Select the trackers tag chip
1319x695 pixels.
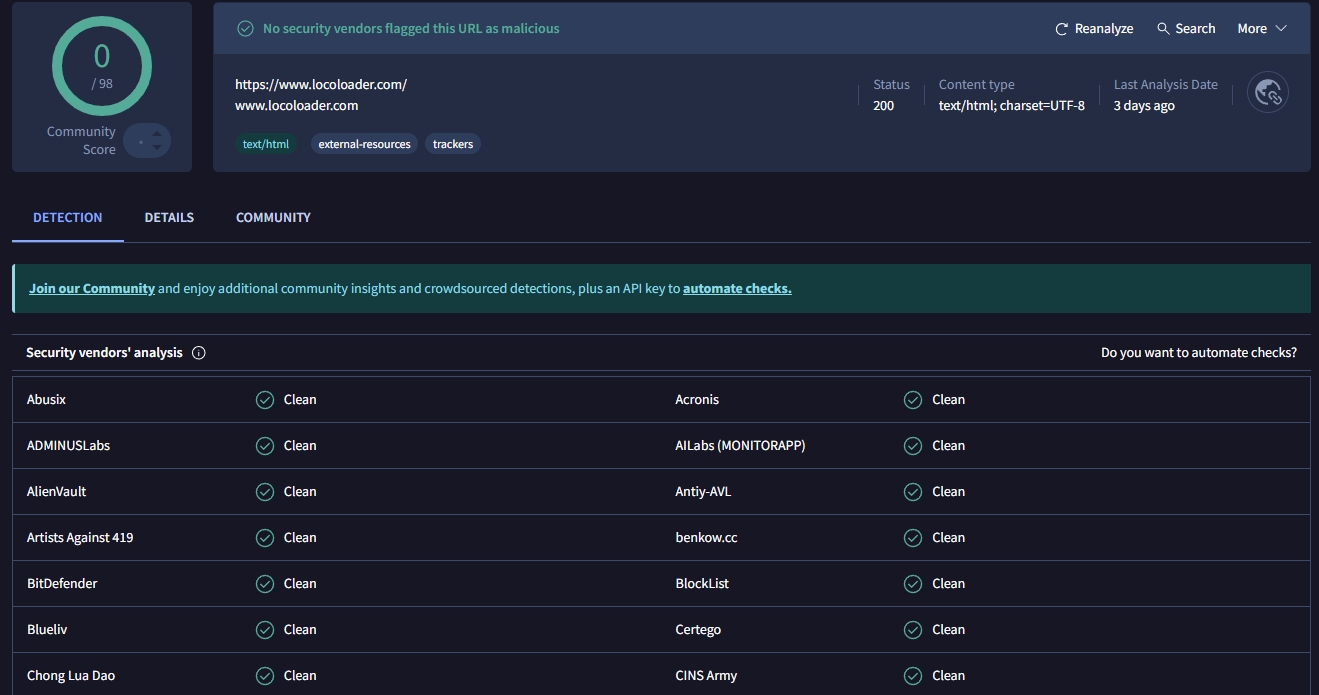pos(453,144)
